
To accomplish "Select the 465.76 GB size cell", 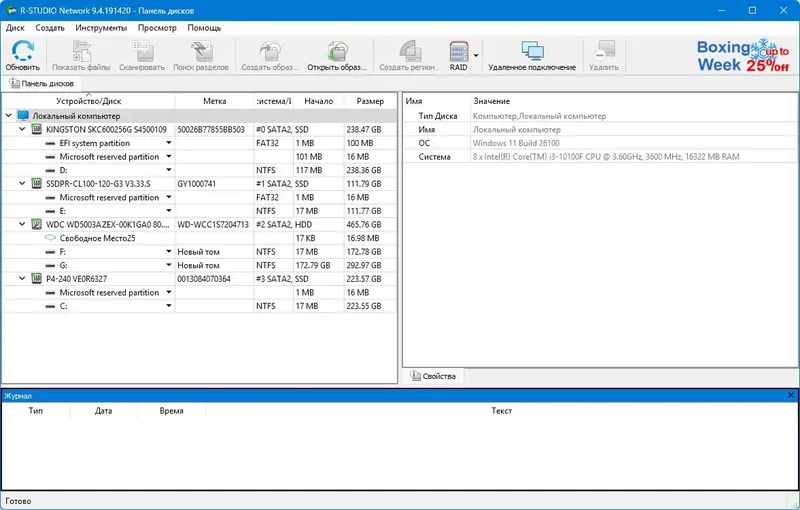I will point(370,224).
